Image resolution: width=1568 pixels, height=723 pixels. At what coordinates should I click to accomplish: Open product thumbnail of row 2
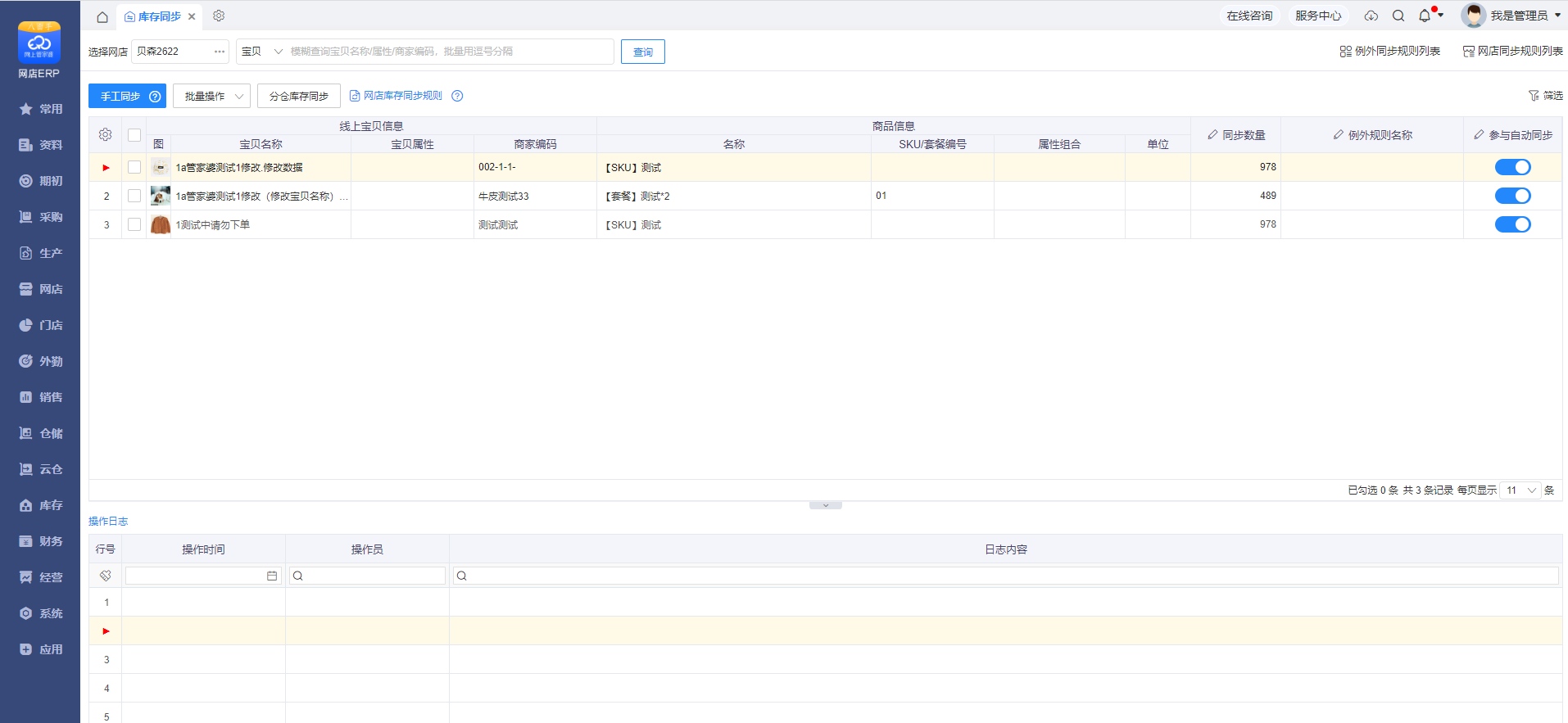coord(161,196)
